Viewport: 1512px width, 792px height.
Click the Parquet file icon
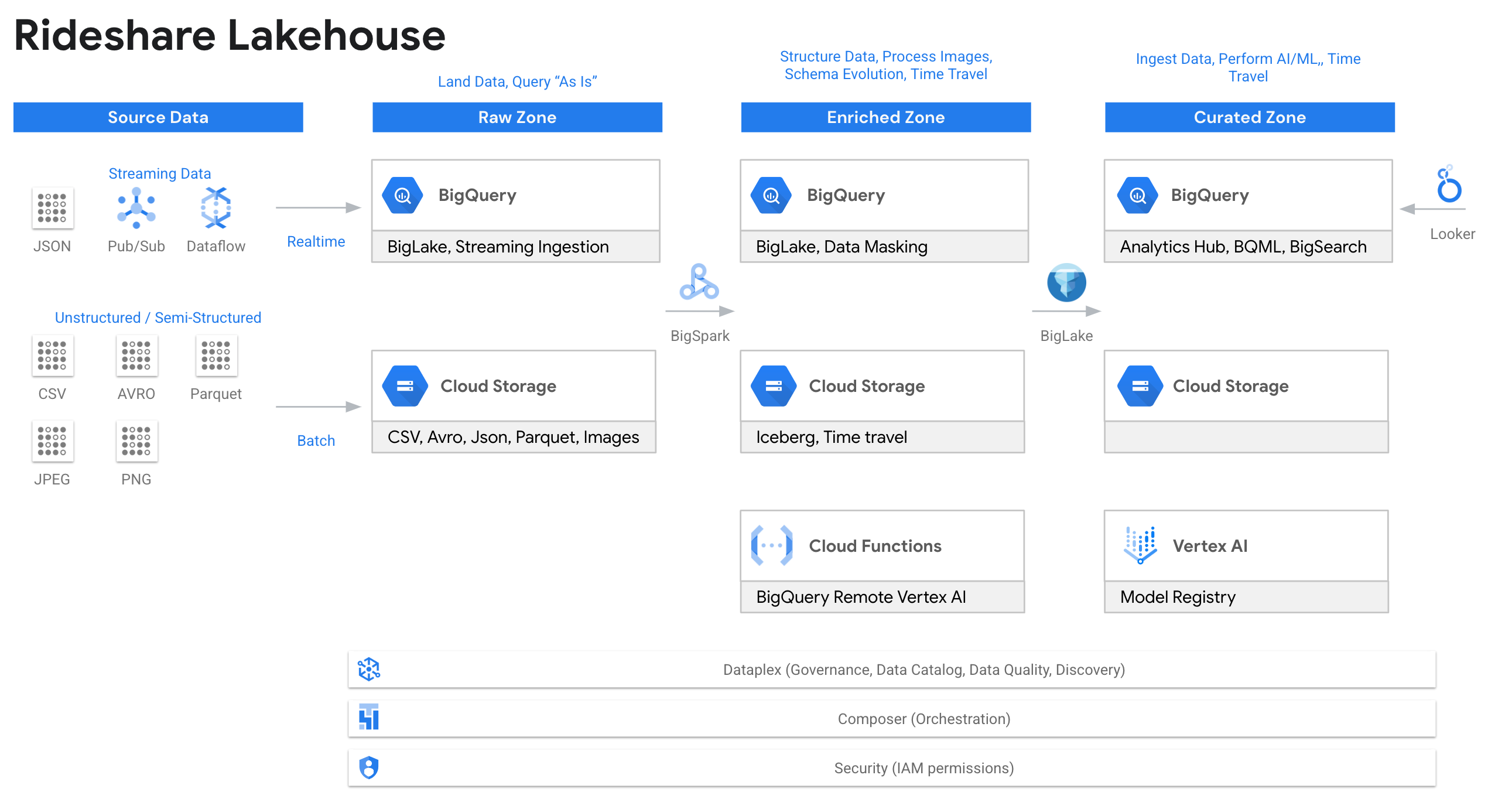coord(216,356)
